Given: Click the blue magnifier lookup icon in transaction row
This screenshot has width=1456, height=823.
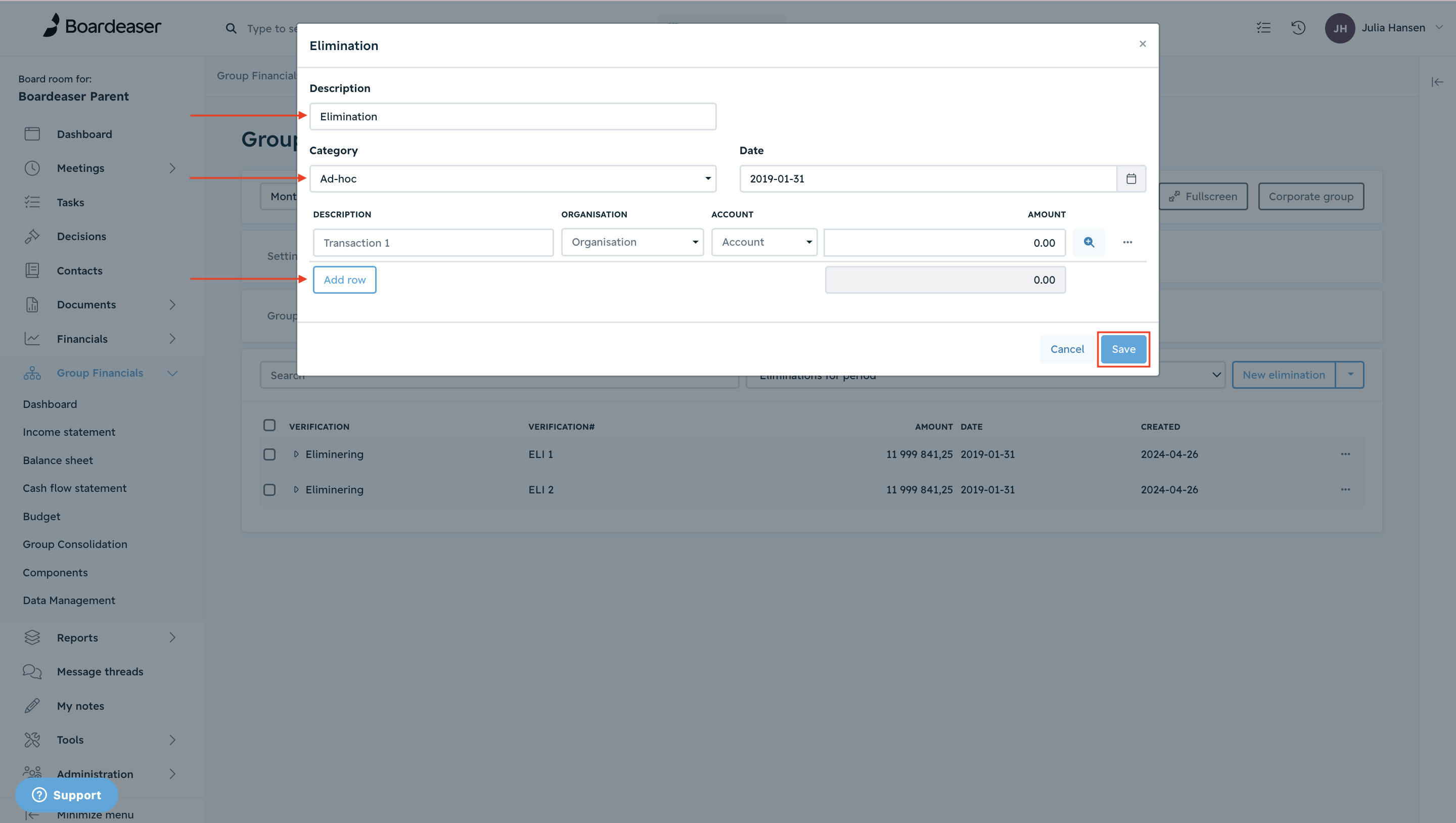Looking at the screenshot, I should pyautogui.click(x=1088, y=243).
